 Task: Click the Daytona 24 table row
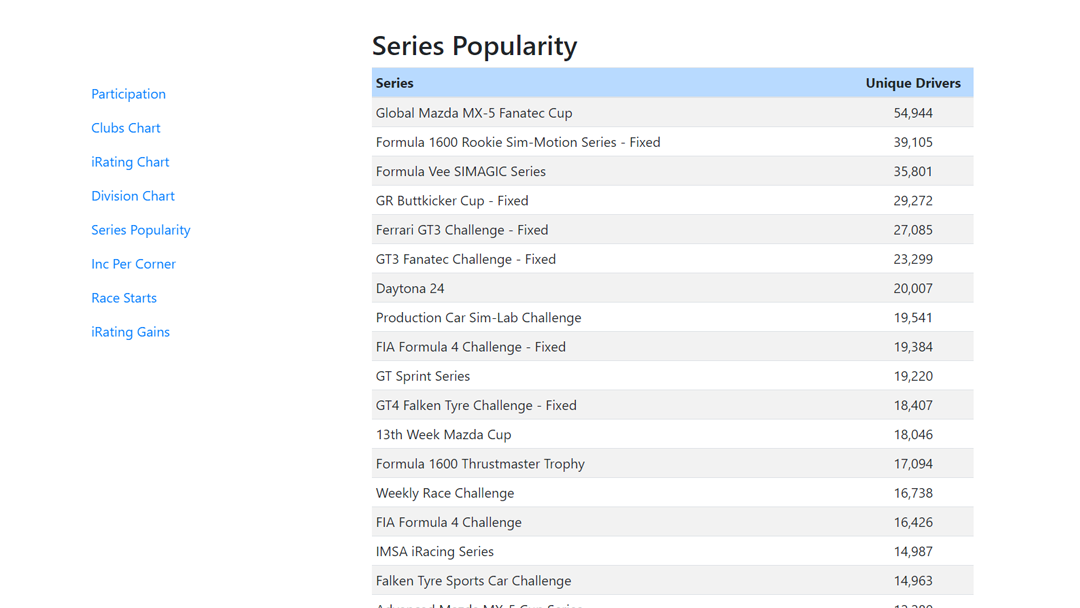click(410, 288)
